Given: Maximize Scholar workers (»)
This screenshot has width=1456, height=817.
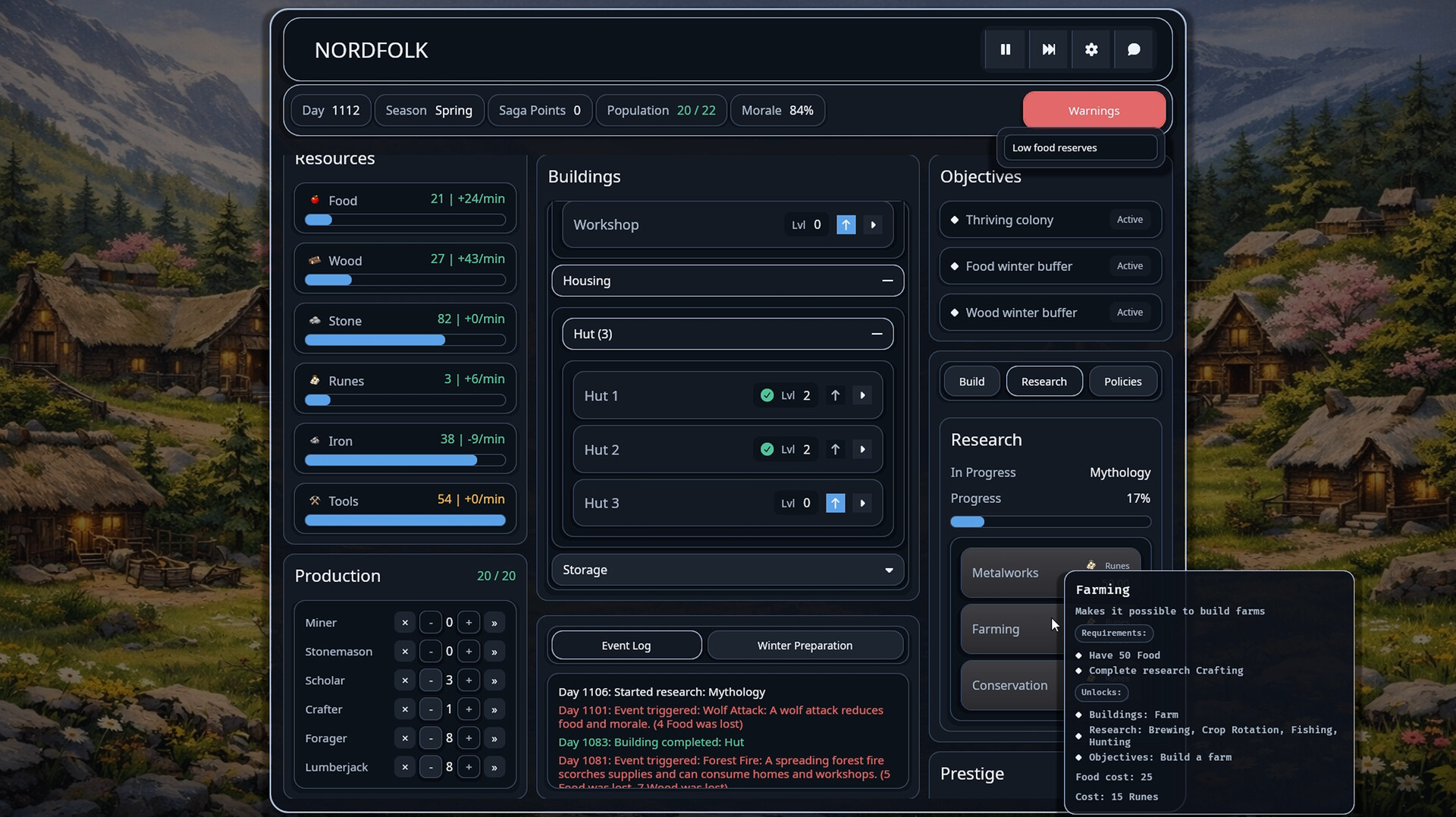Looking at the screenshot, I should tap(494, 680).
